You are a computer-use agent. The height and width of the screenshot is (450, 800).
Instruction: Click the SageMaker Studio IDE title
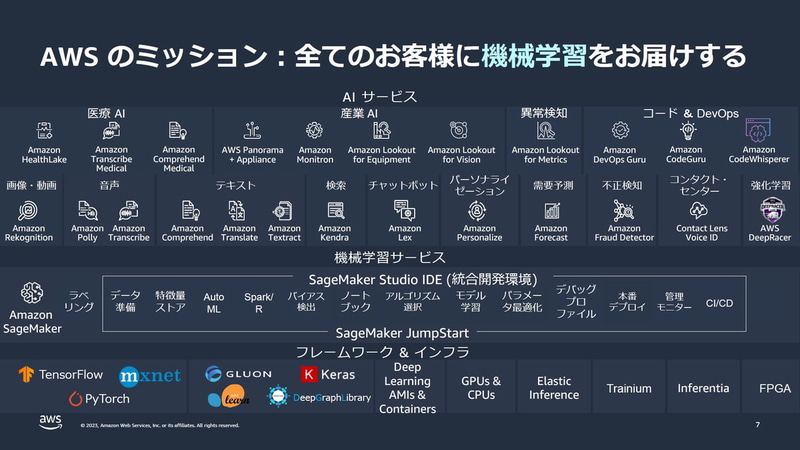(423, 280)
